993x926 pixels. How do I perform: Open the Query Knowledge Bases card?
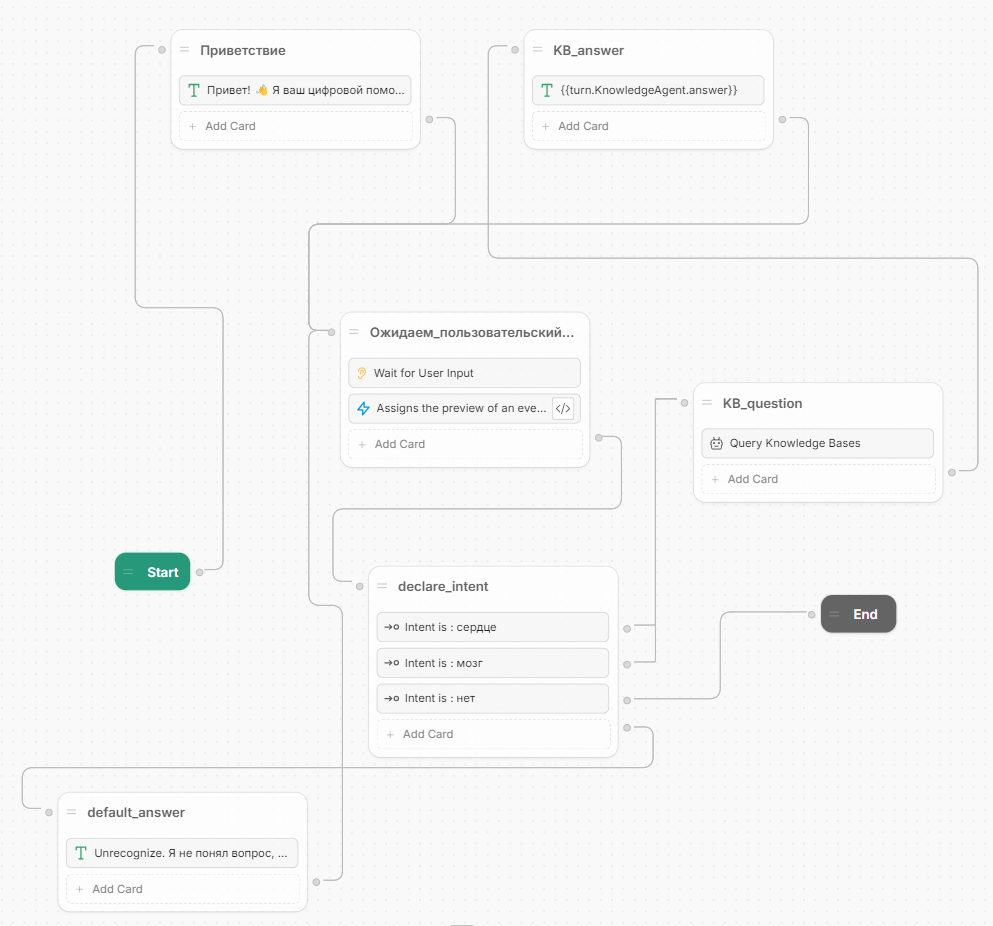click(817, 443)
